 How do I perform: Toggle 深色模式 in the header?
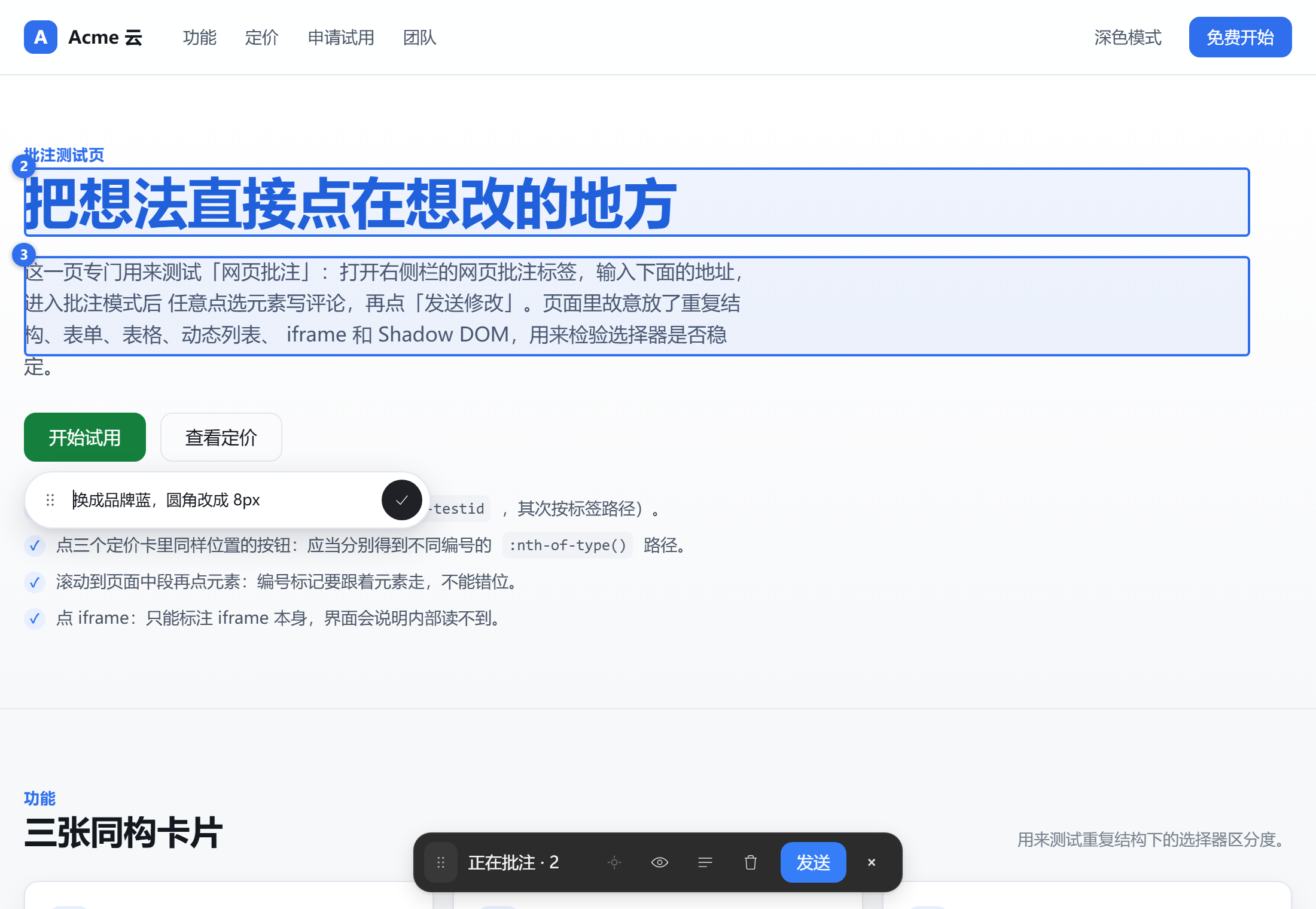tap(1128, 37)
